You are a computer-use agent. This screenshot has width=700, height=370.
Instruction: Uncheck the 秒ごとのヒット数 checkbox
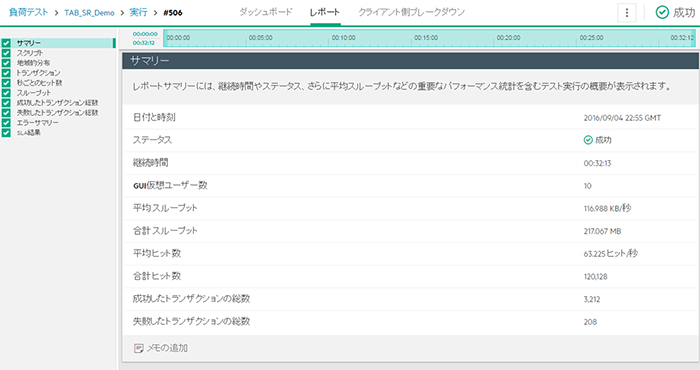(x=6, y=83)
